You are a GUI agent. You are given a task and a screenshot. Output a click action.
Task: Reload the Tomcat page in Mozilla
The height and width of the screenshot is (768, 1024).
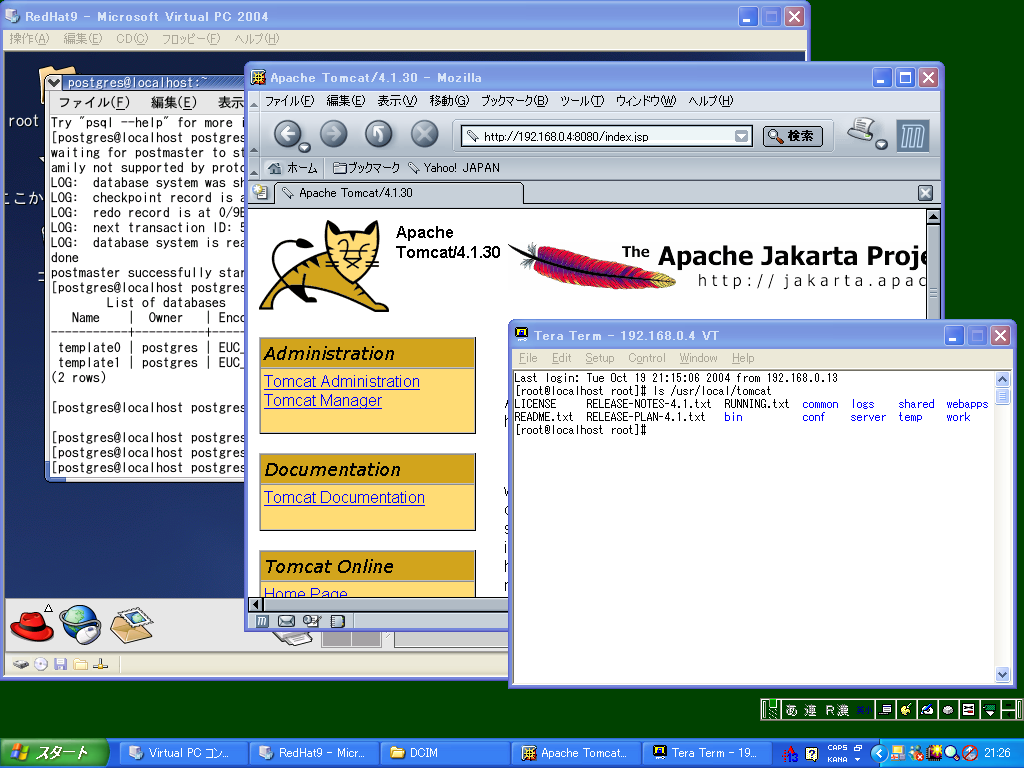point(378,134)
